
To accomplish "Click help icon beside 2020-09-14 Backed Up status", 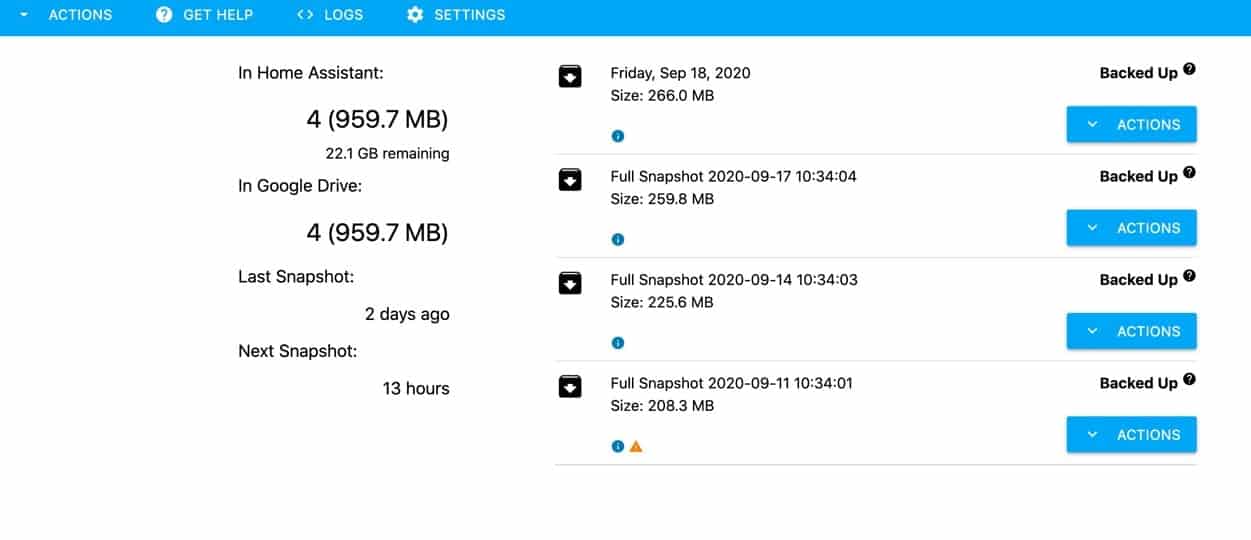I will (1189, 277).
